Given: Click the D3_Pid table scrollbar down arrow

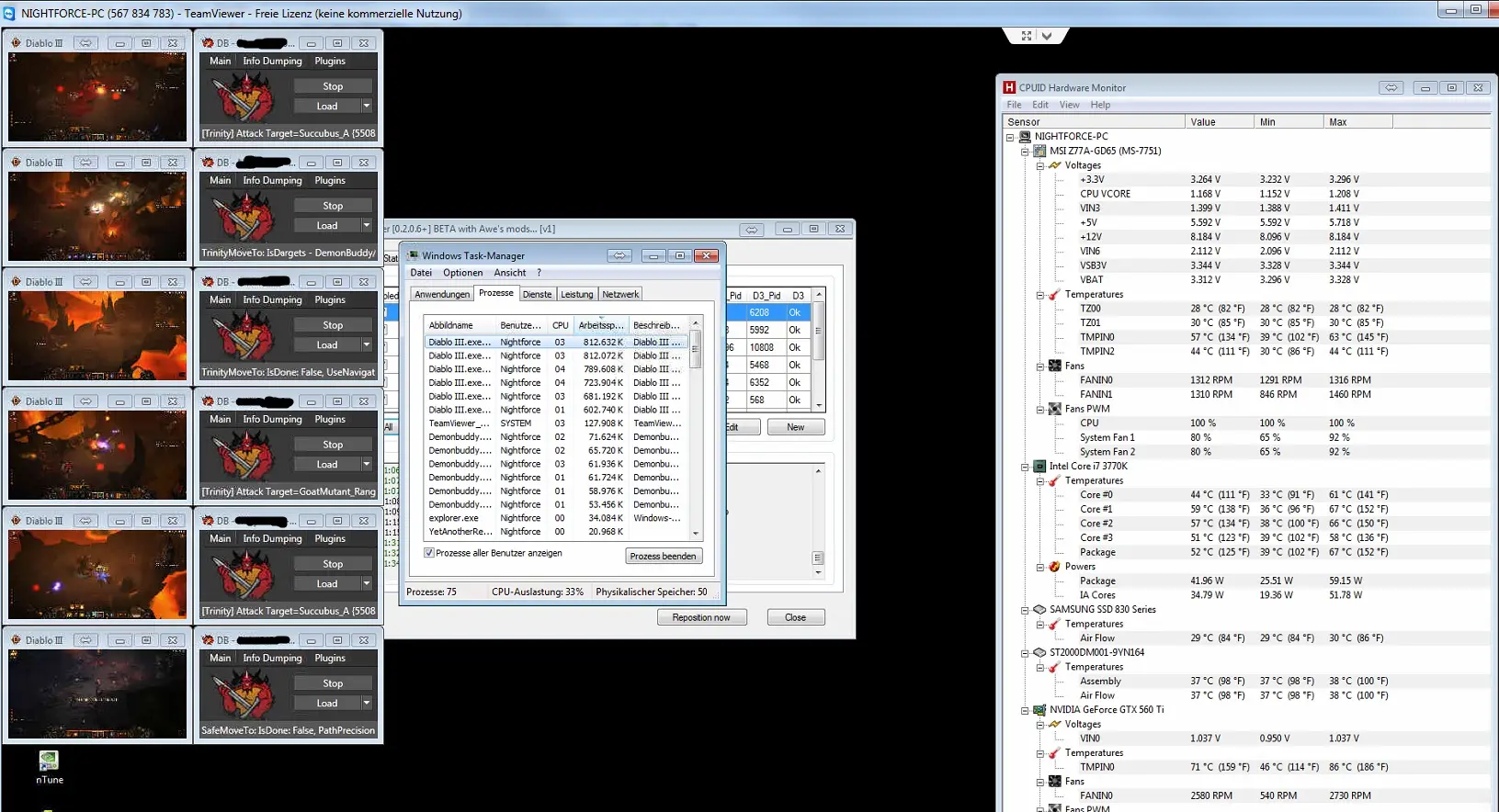Looking at the screenshot, I should click(818, 404).
